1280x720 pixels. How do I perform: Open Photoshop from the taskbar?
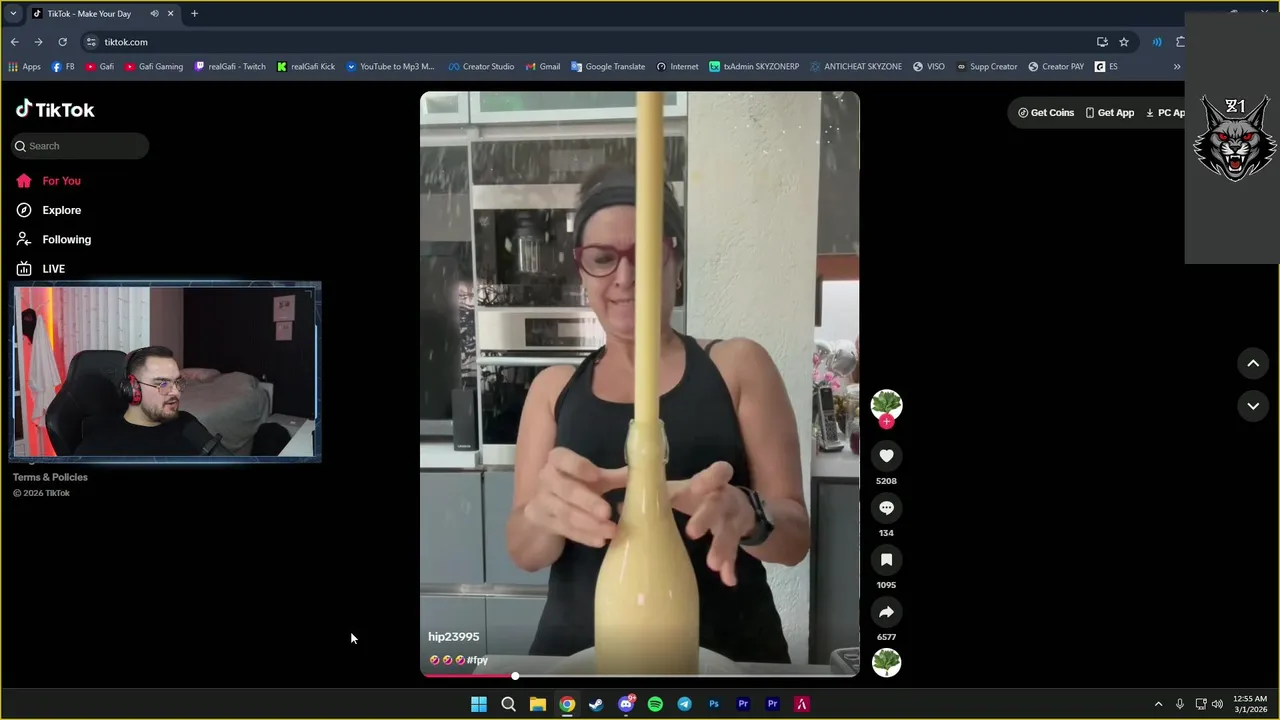click(714, 704)
